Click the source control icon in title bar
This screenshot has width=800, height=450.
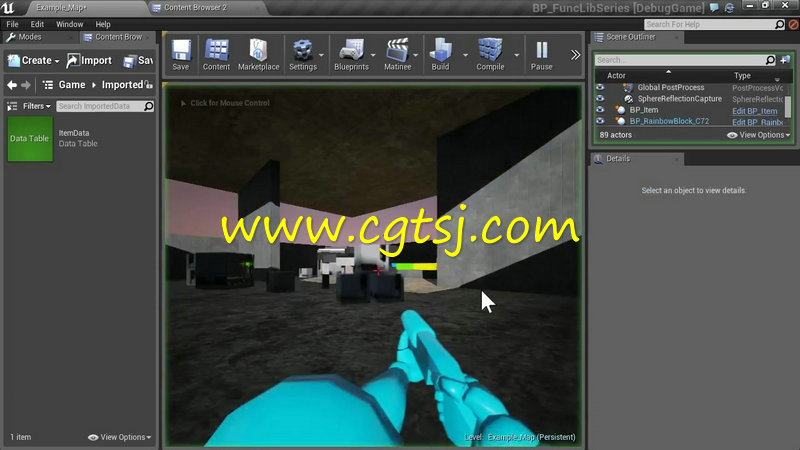730,7
